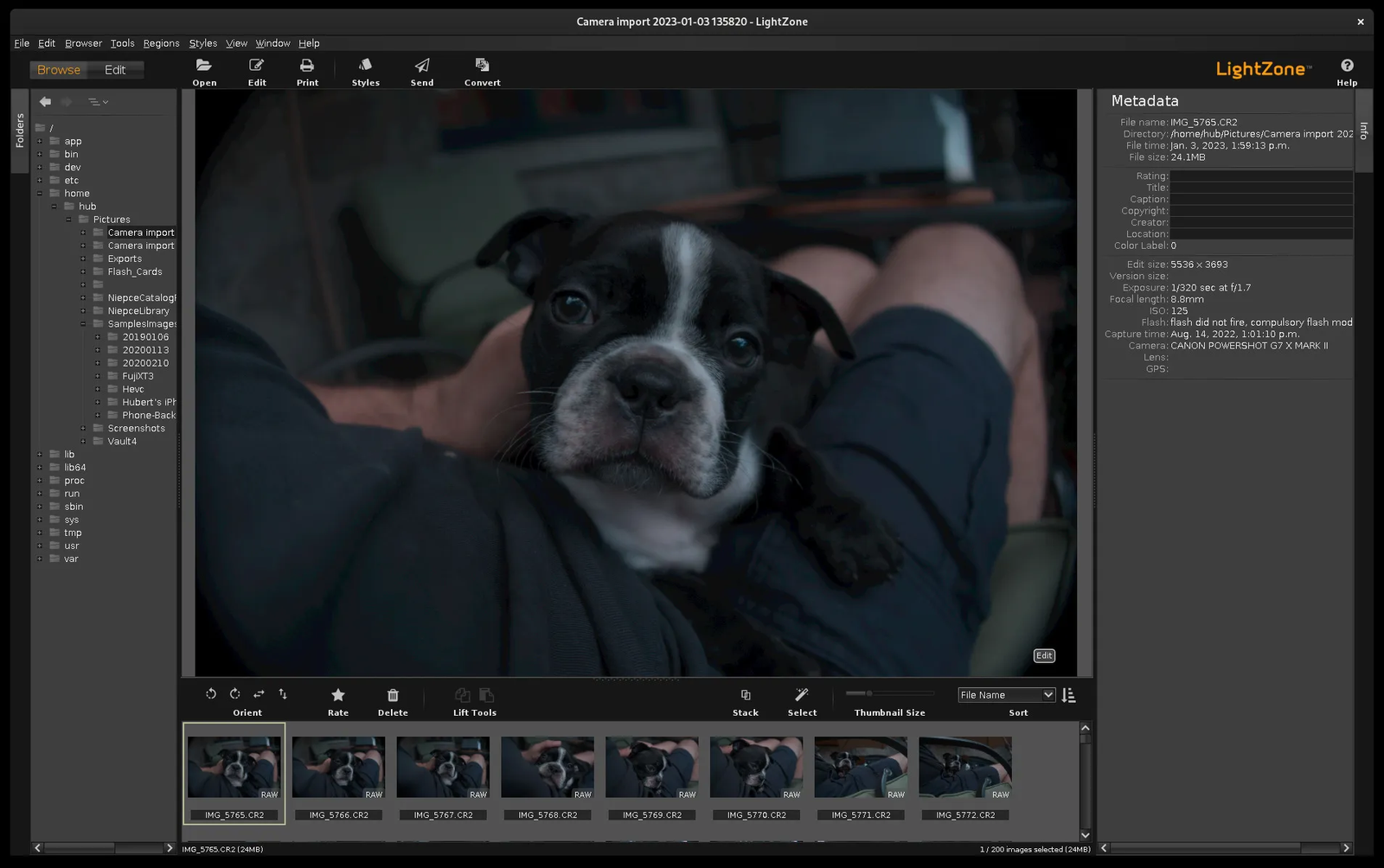Open the Styles tool
Viewport: 1384px width, 868px height.
[365, 66]
